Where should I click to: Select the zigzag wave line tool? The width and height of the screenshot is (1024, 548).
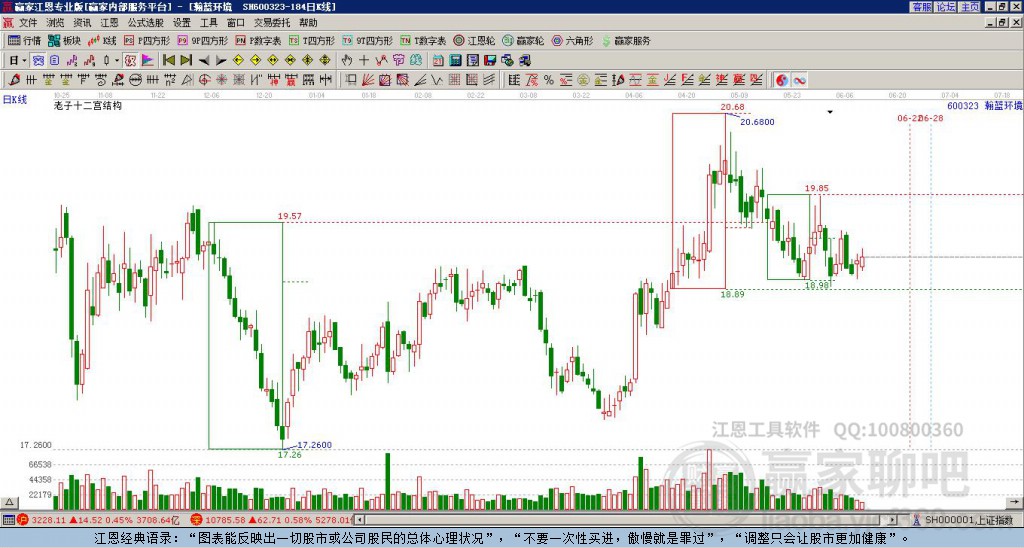[x=436, y=80]
